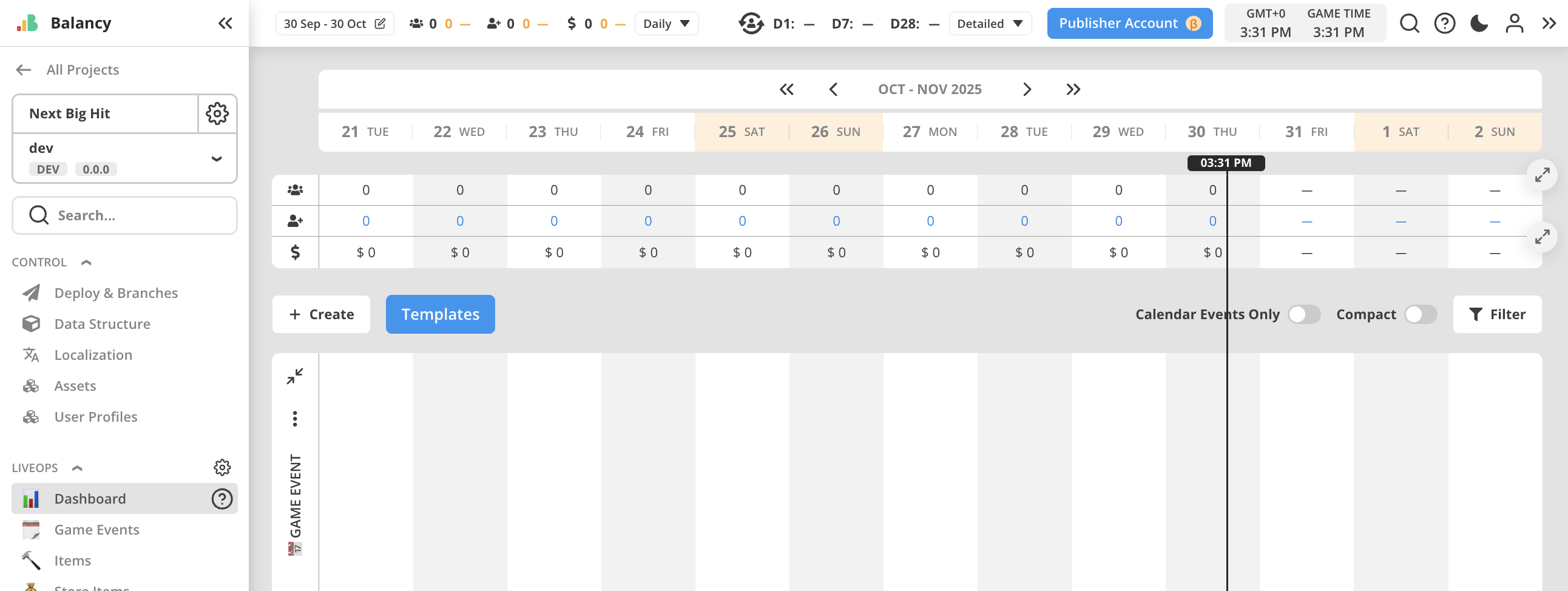1568x591 pixels.
Task: Enable Calendar Events Only toggle
Action: click(x=1303, y=314)
